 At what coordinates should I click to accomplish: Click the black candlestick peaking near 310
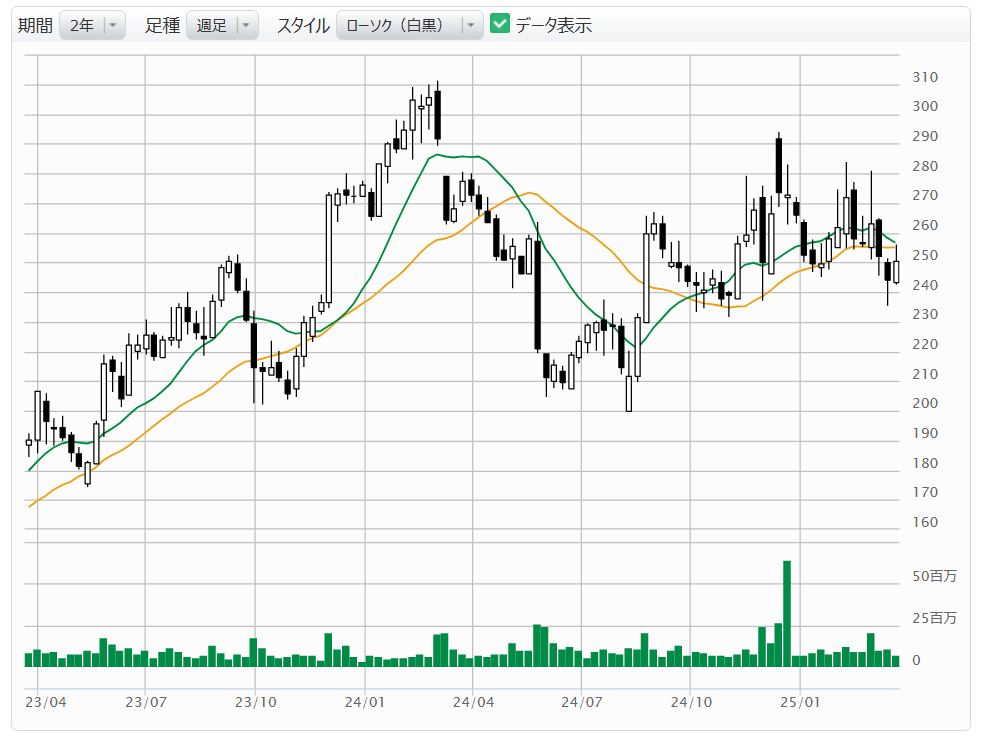(x=438, y=114)
